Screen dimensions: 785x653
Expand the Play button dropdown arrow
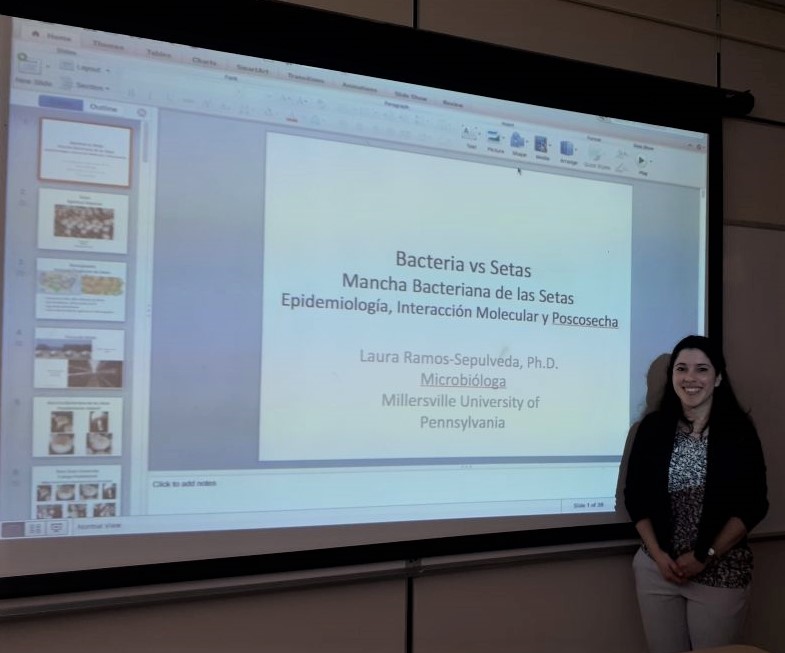click(x=651, y=161)
